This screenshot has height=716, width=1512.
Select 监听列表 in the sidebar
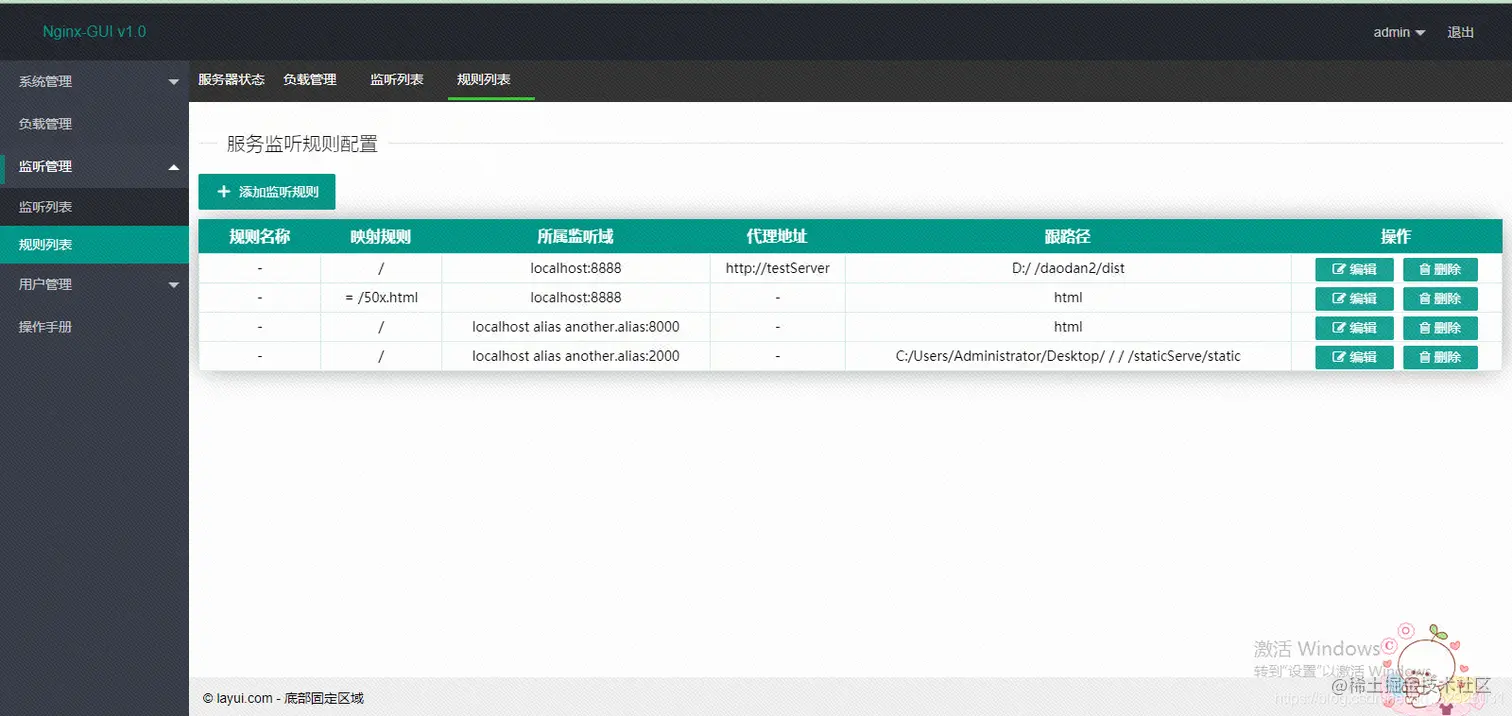click(x=95, y=207)
